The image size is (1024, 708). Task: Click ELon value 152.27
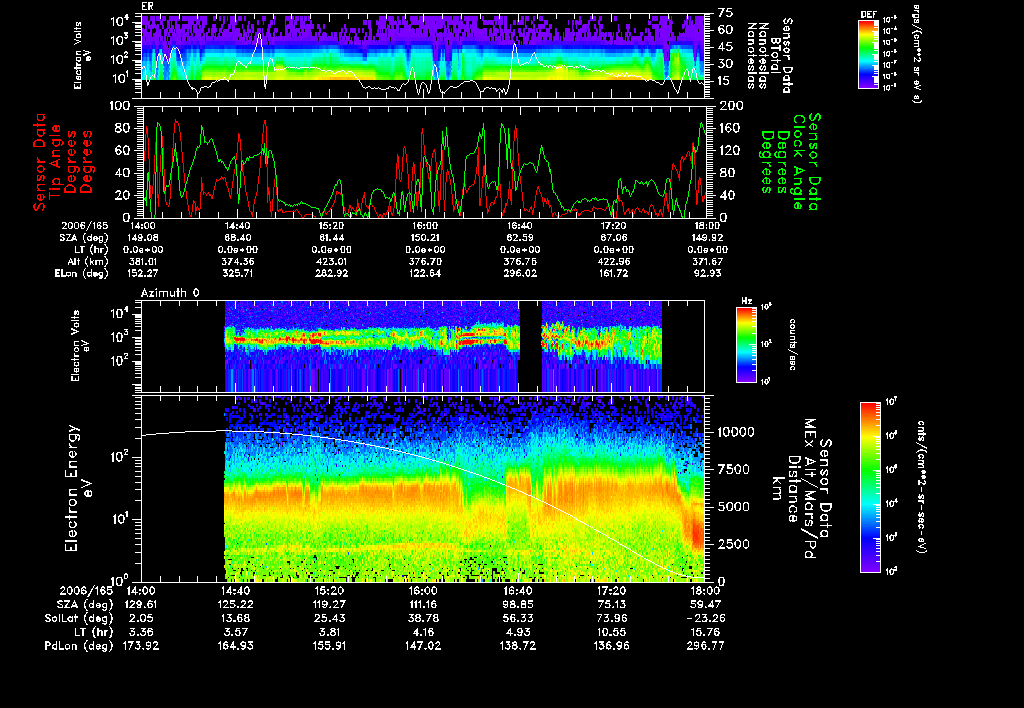point(142,274)
